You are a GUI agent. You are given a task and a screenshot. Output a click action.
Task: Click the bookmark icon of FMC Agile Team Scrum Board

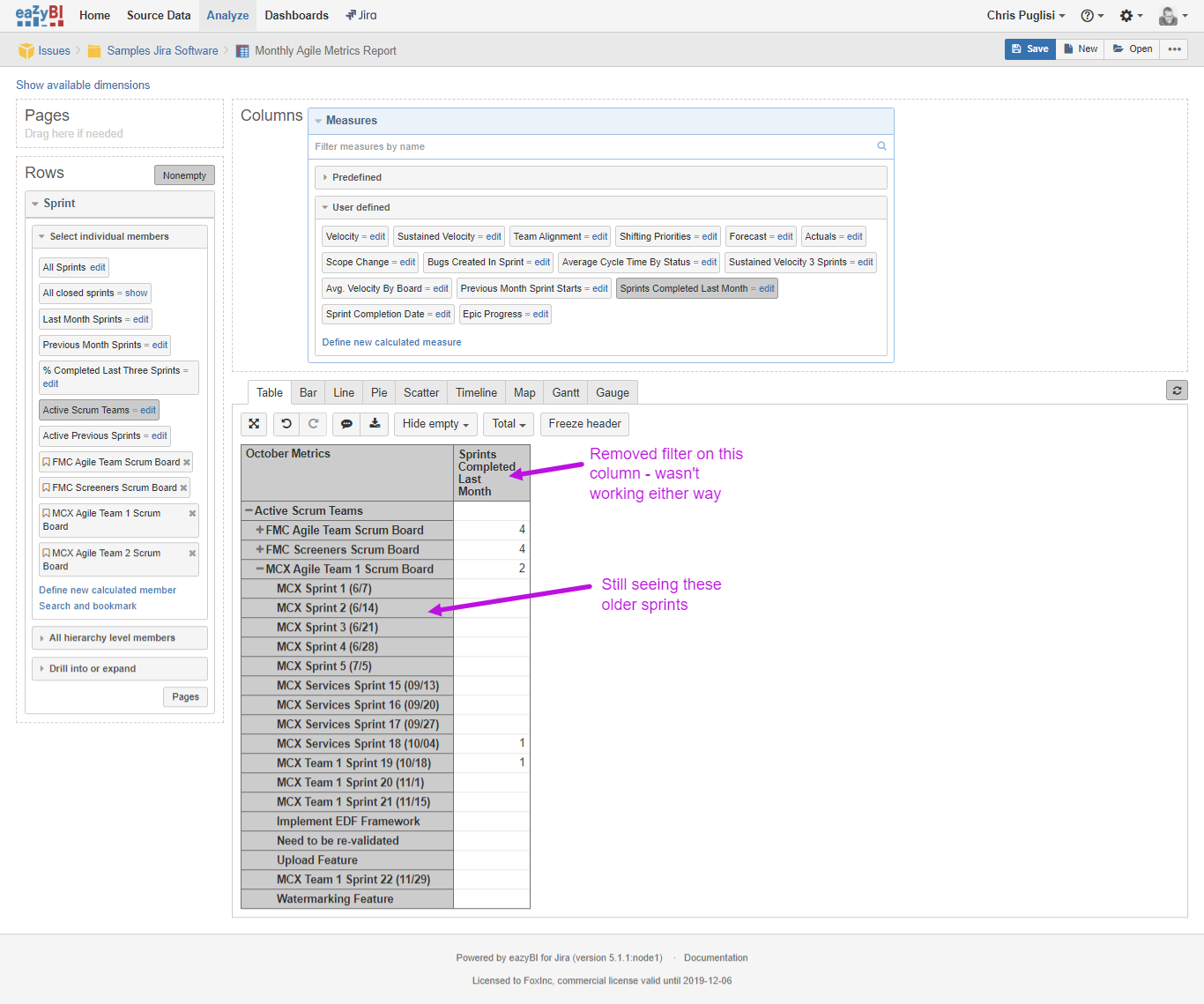click(47, 462)
